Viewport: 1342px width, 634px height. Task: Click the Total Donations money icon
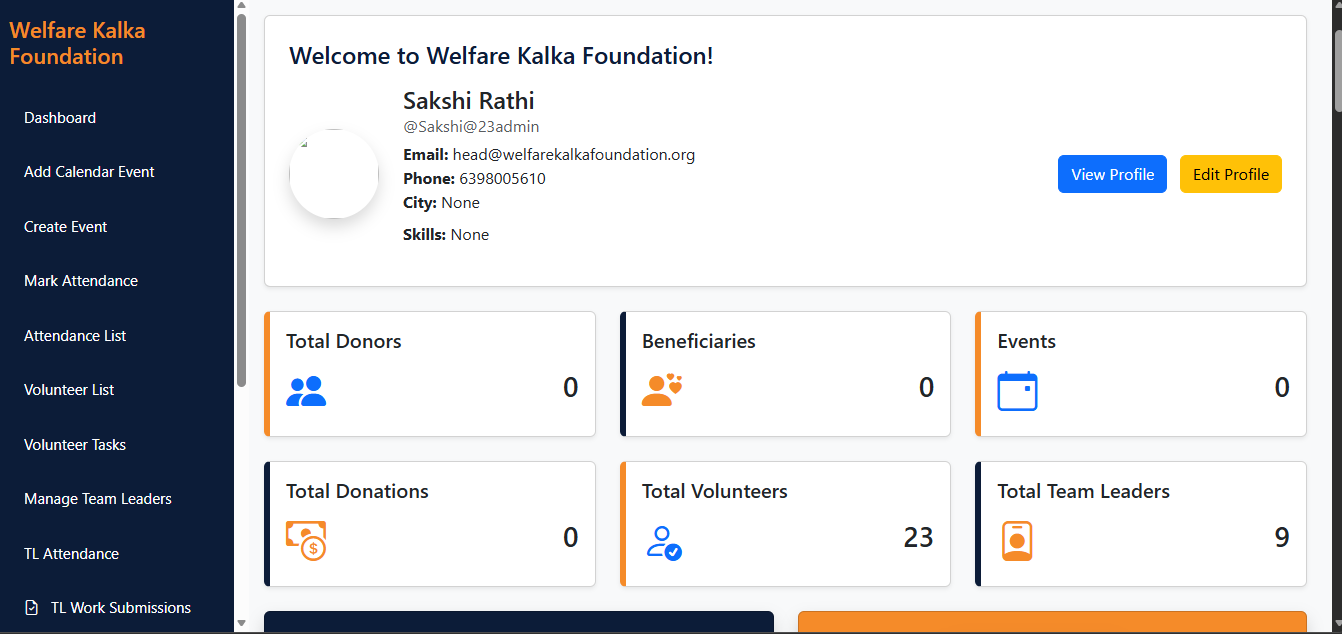(306, 540)
